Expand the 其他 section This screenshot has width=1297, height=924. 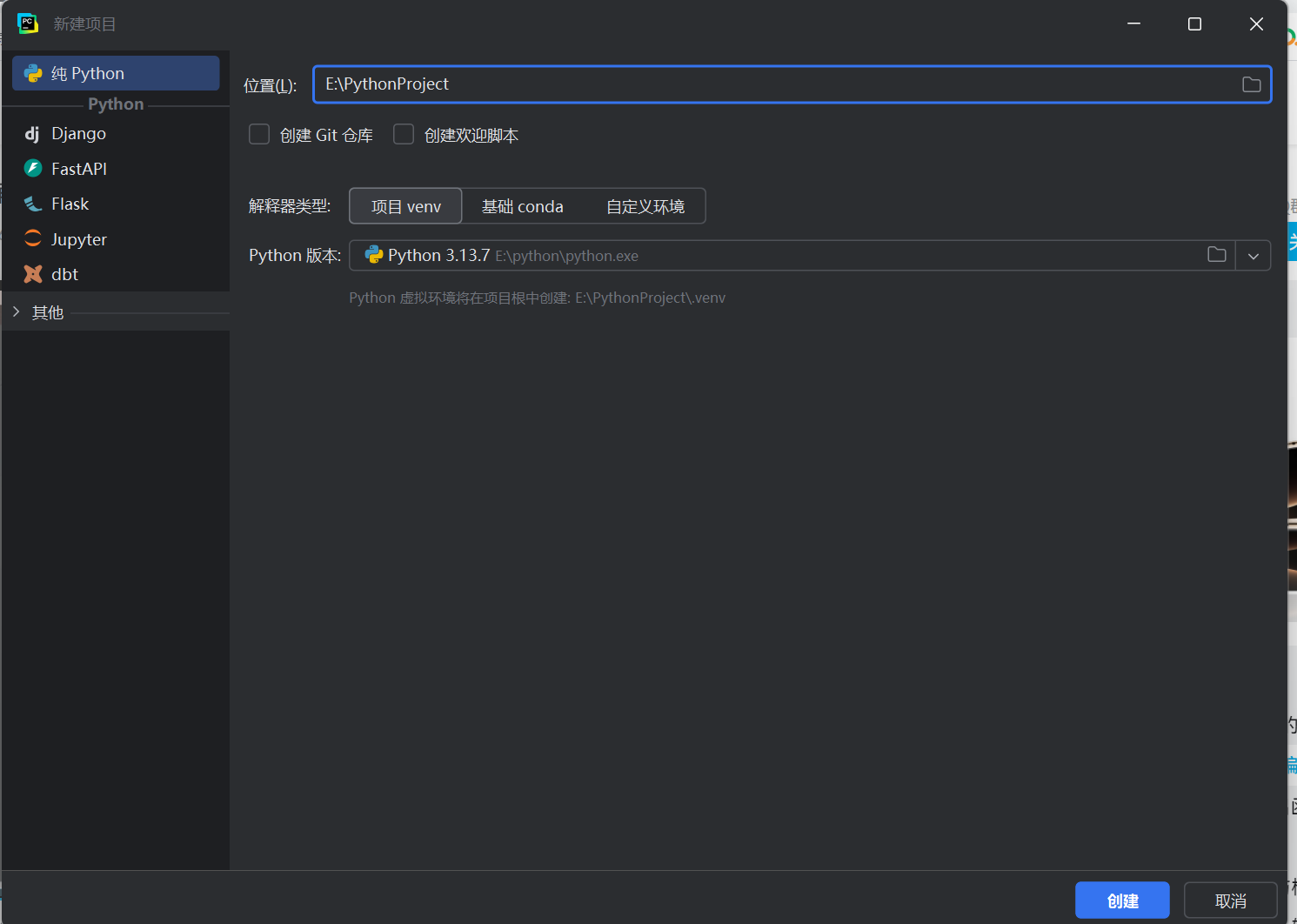coord(16,311)
